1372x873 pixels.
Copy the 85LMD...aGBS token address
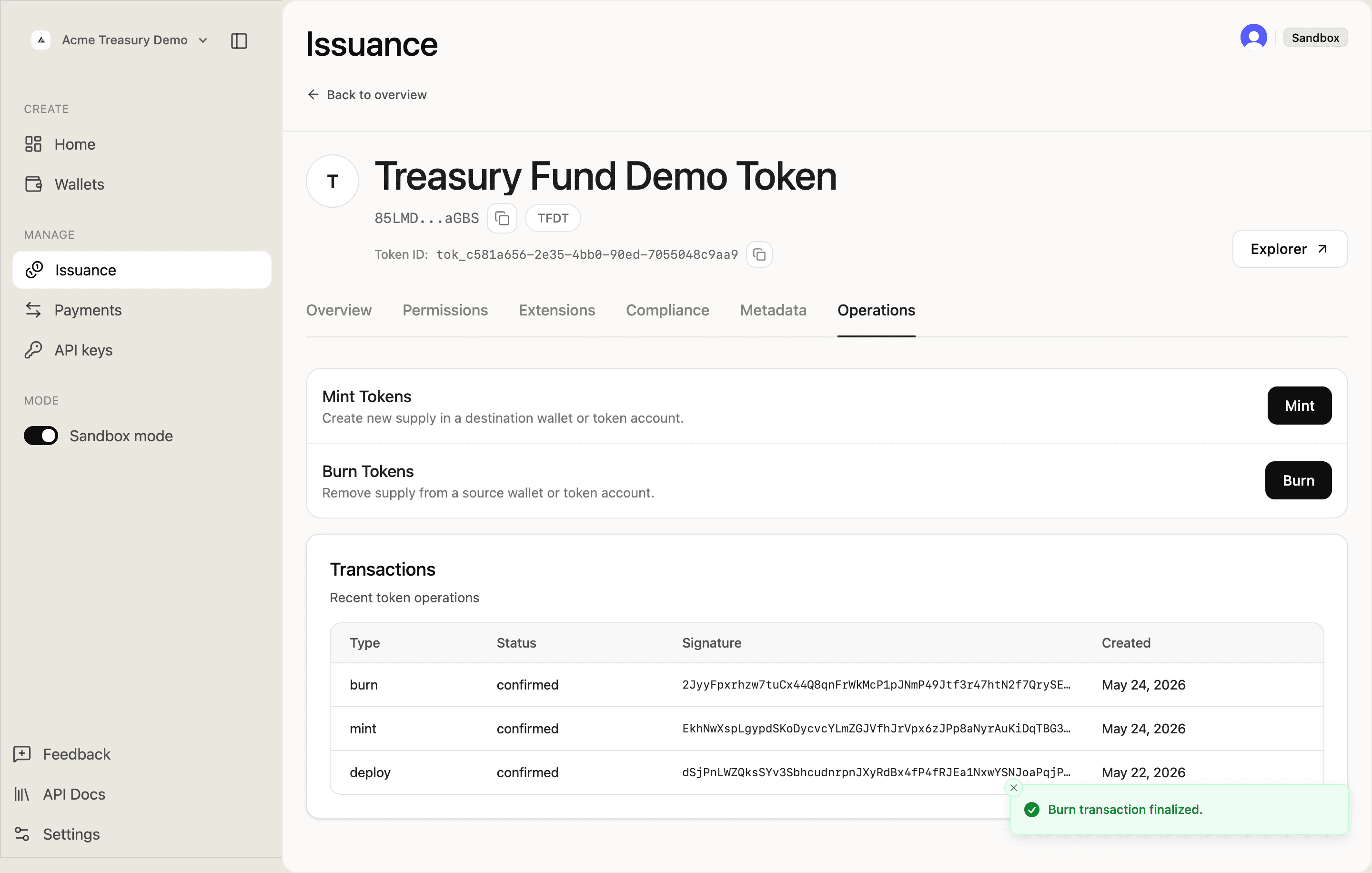[502, 218]
